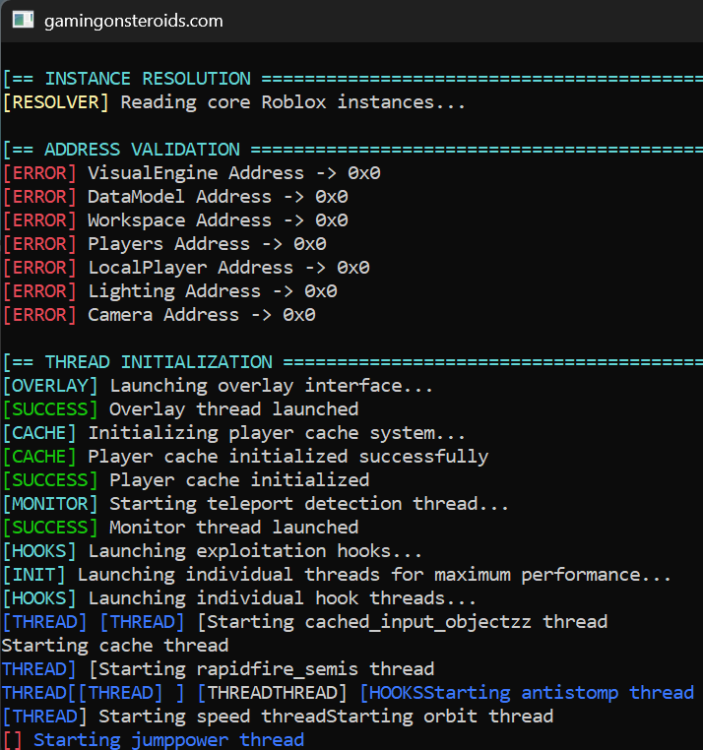The height and width of the screenshot is (750, 703).
Task: Click the Lighting Address error line
Action: pos(170,291)
